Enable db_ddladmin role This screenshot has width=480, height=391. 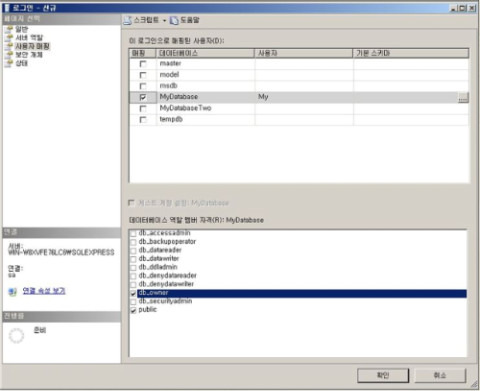point(133,267)
